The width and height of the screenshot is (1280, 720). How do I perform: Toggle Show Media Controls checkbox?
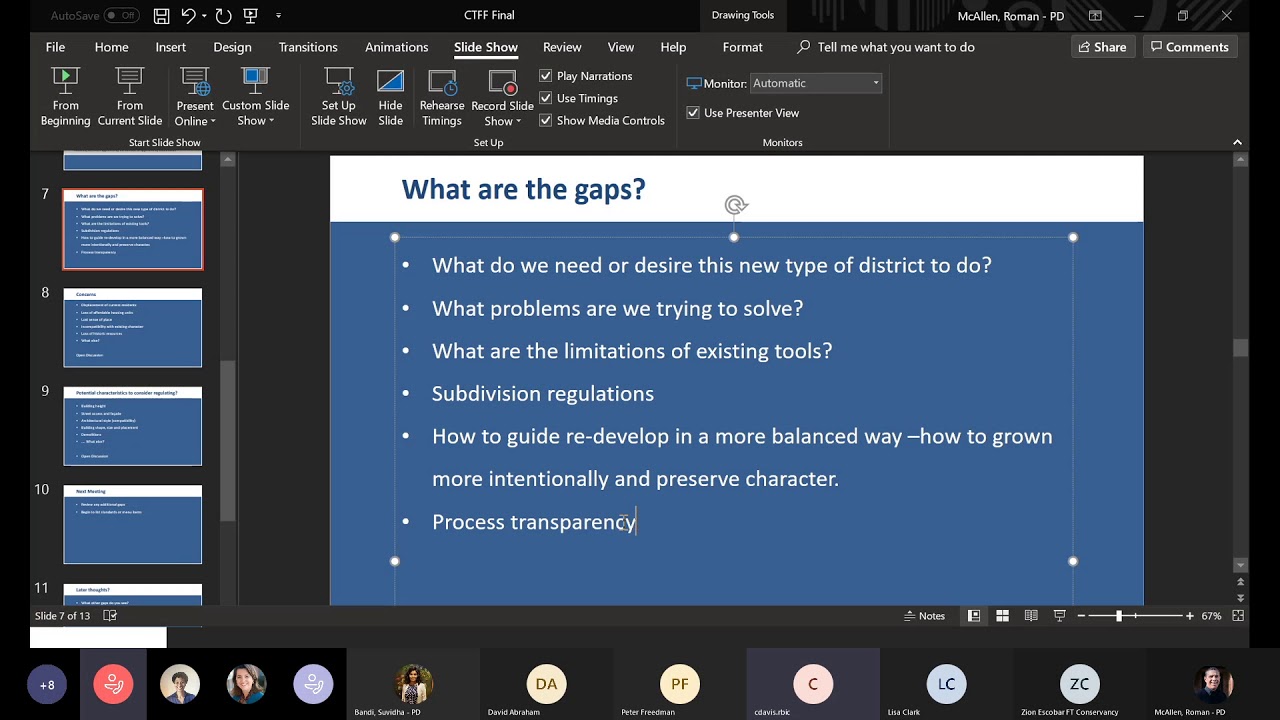[546, 120]
